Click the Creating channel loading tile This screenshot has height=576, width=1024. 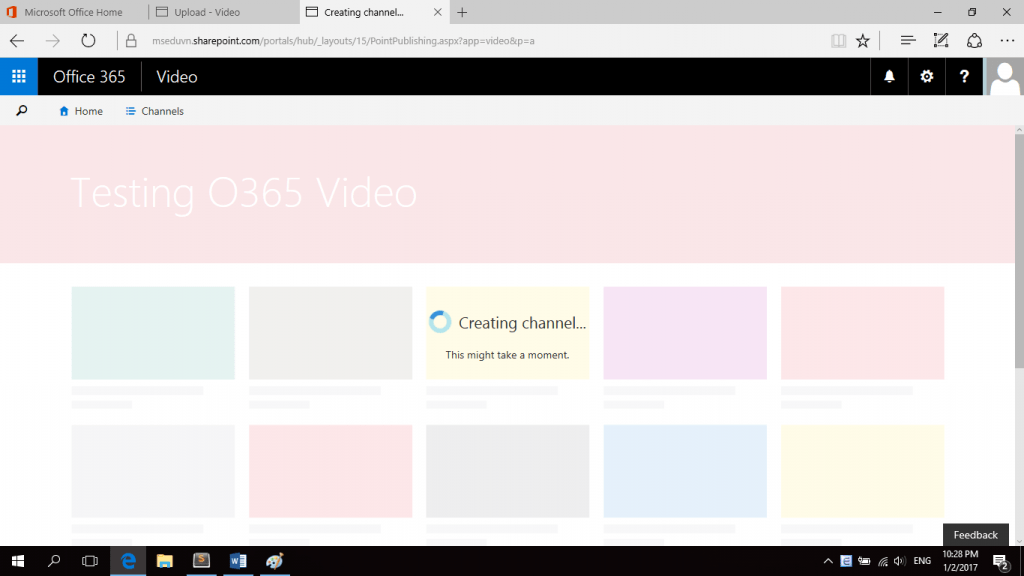click(507, 333)
